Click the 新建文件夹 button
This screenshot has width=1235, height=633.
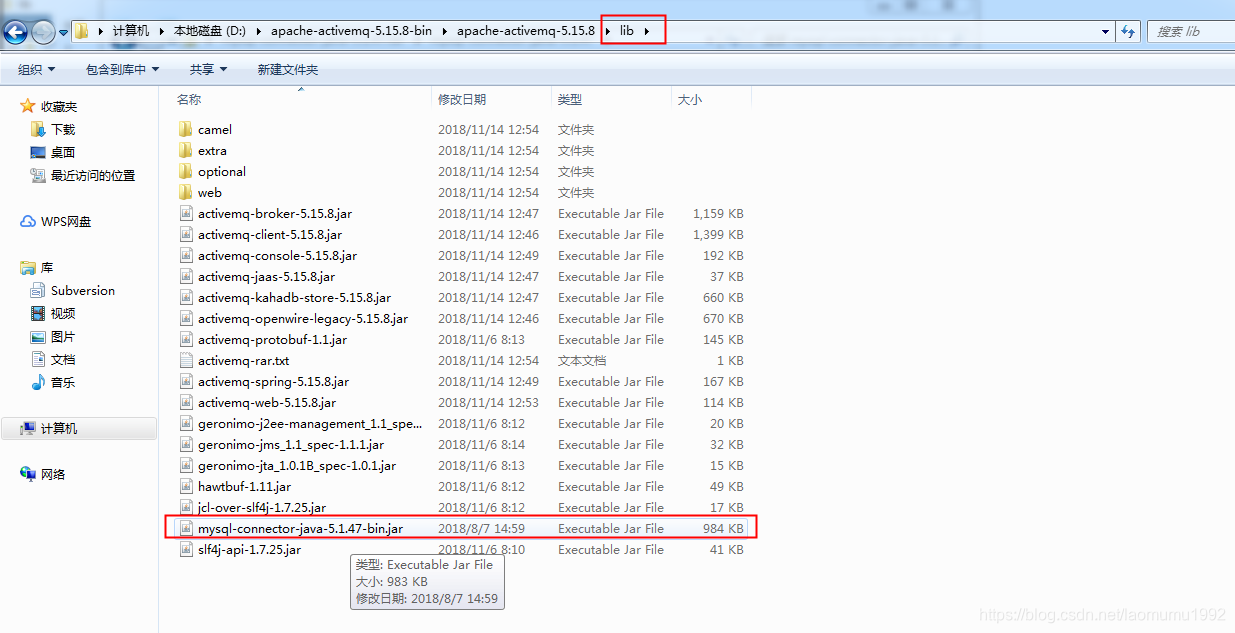(287, 69)
